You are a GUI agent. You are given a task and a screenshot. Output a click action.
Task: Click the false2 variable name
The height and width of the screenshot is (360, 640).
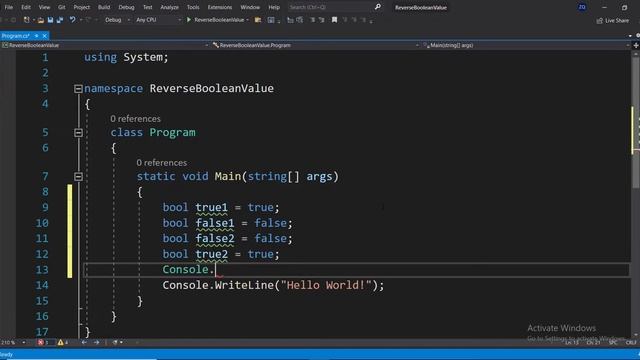coord(215,238)
